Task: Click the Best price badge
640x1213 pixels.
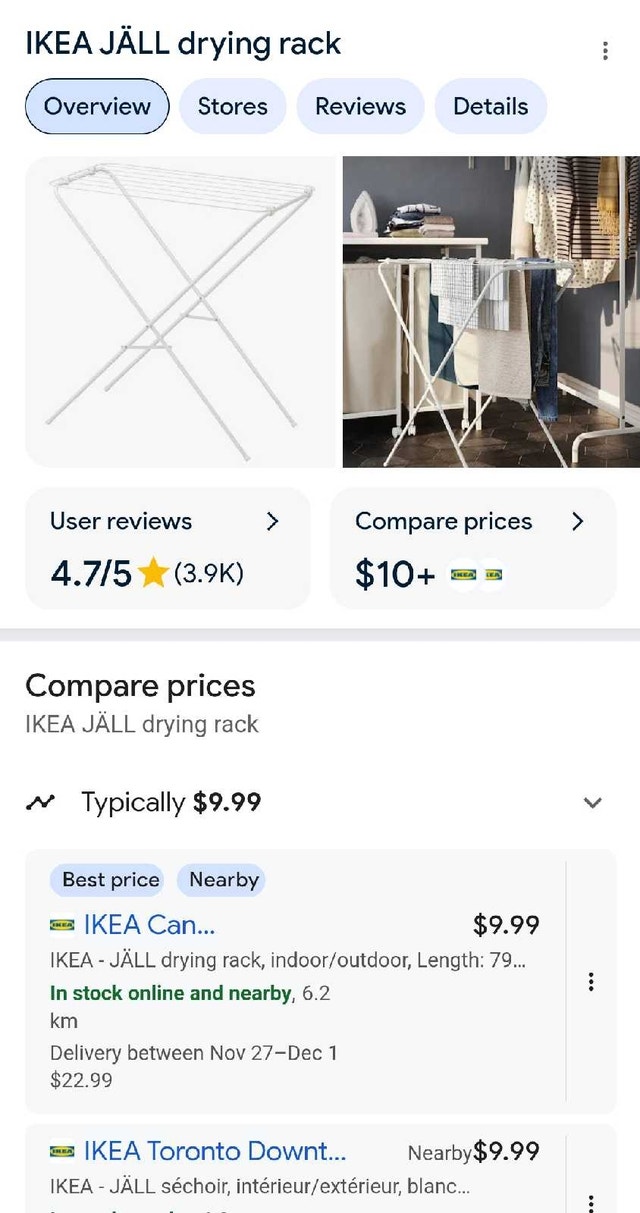Action: tap(110, 880)
